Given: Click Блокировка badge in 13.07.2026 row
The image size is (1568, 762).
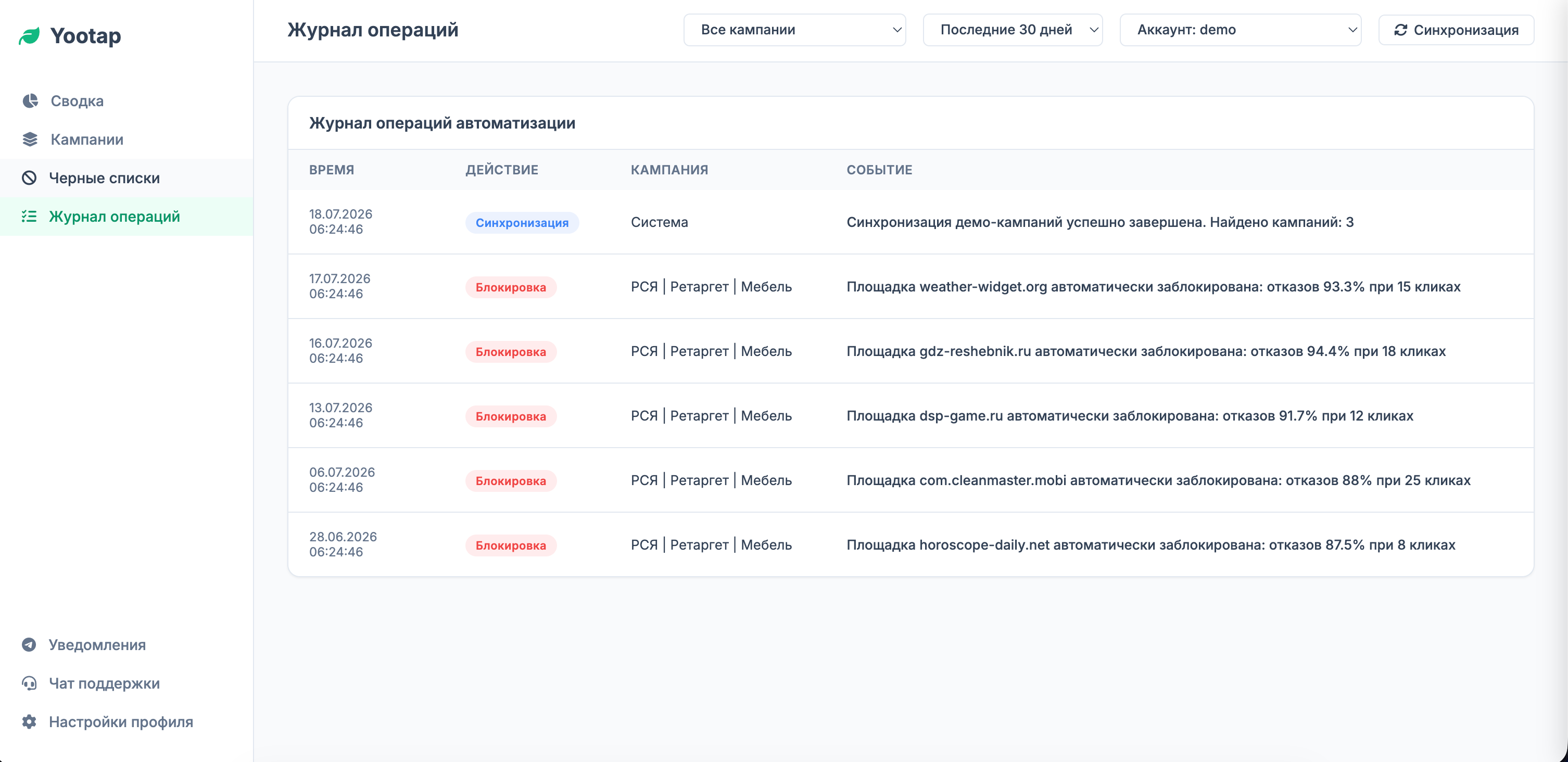Looking at the screenshot, I should [x=511, y=416].
